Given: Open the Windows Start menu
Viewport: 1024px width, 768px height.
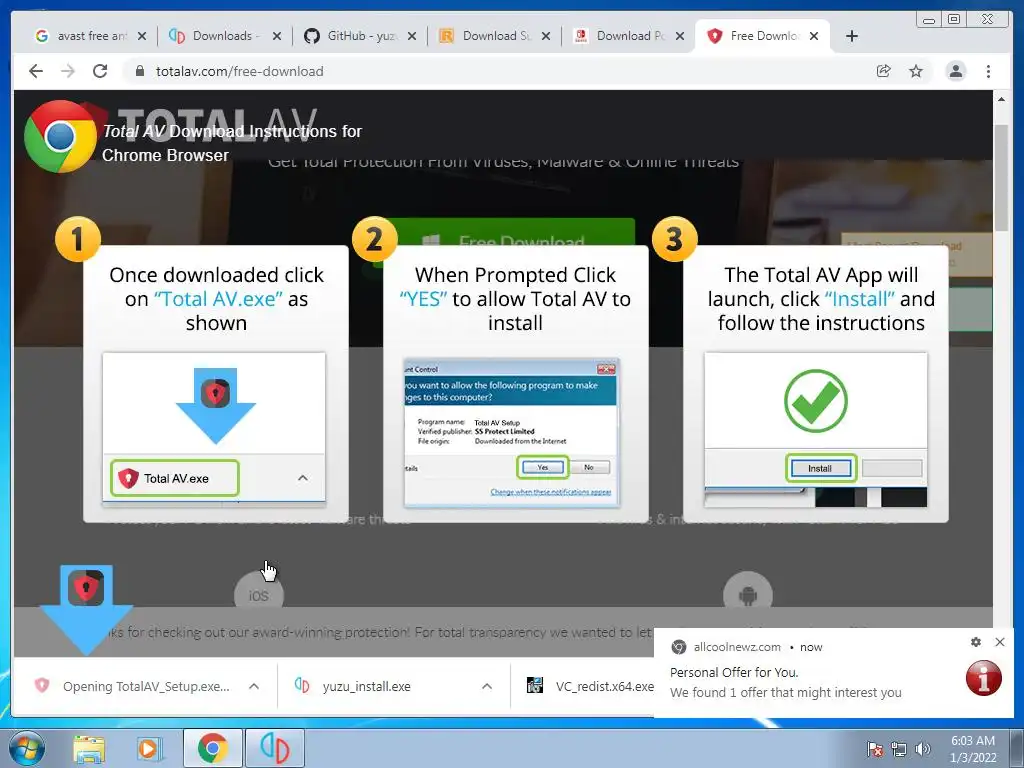Looking at the screenshot, I should point(26,748).
